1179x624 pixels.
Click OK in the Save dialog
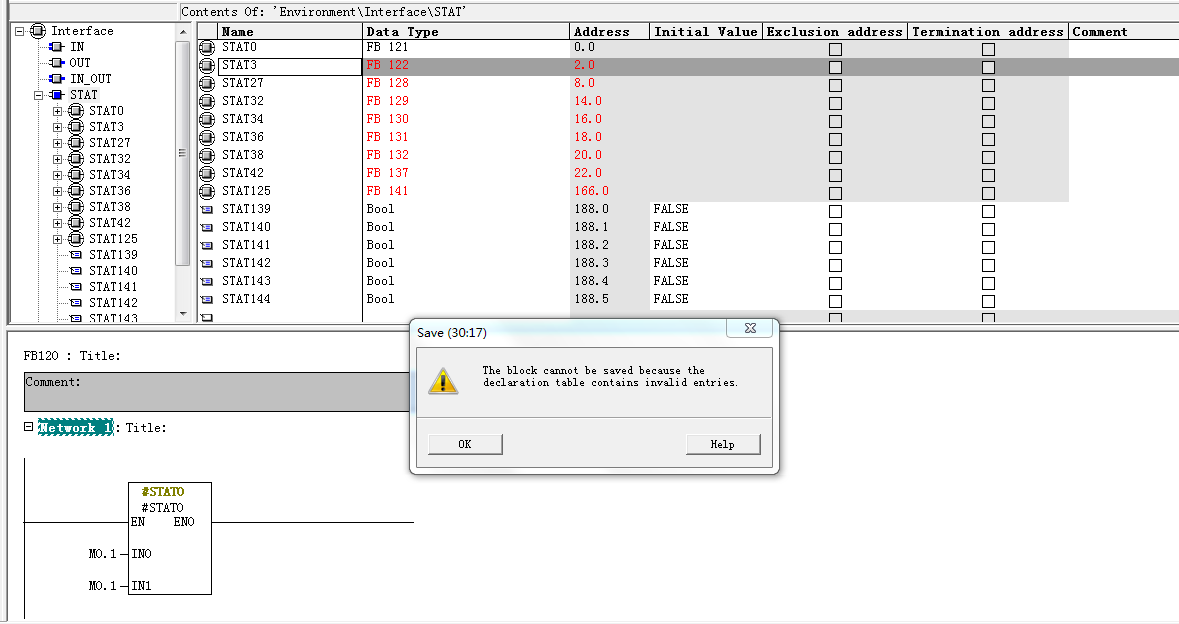click(465, 444)
